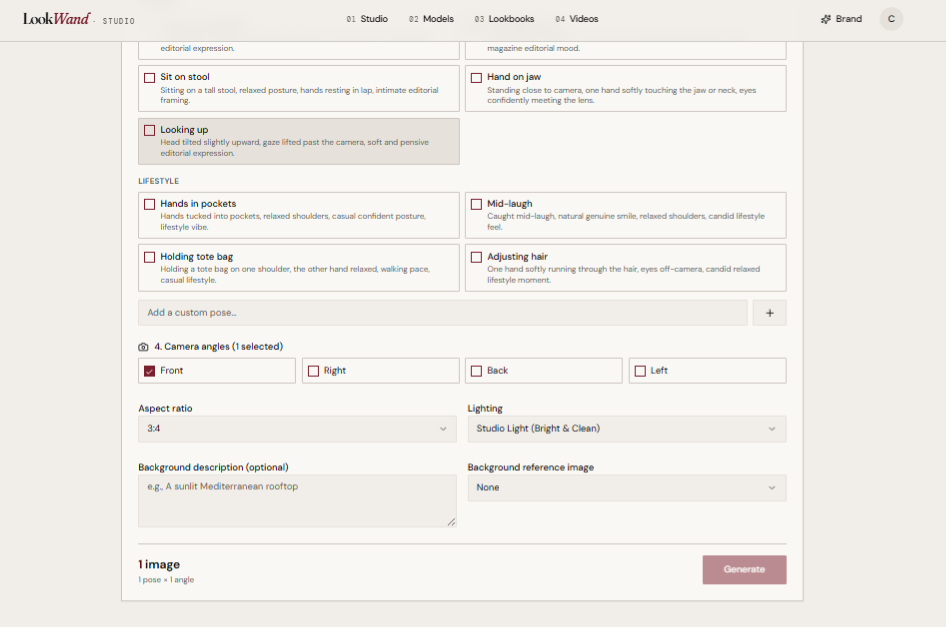The image size is (946, 627).
Task: Check the Sit on stool pose
Action: (150, 78)
